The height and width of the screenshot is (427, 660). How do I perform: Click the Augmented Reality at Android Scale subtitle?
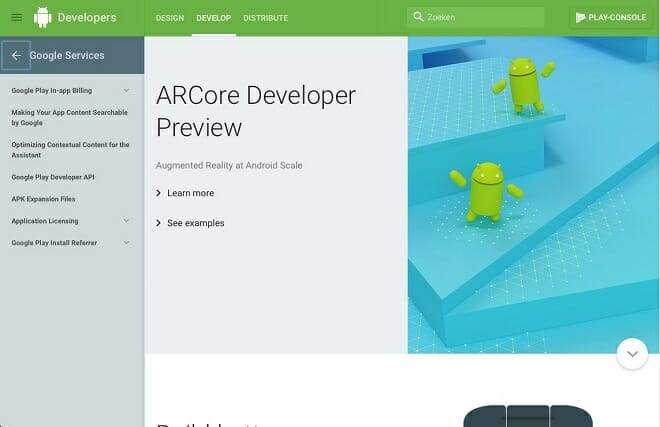229,165
